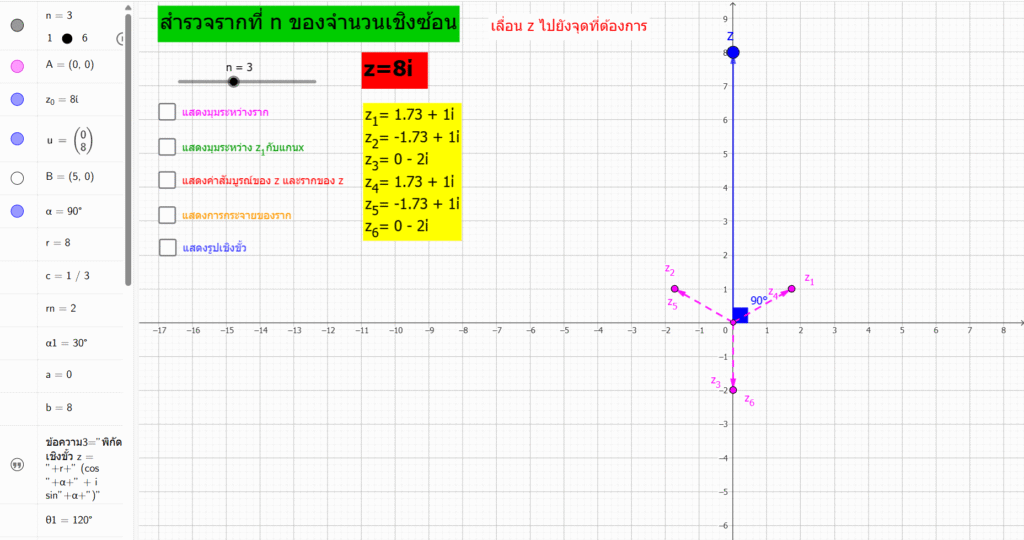The width and height of the screenshot is (1024, 540).
Task: Click root point z₁ on the graph
Action: (x=792, y=289)
